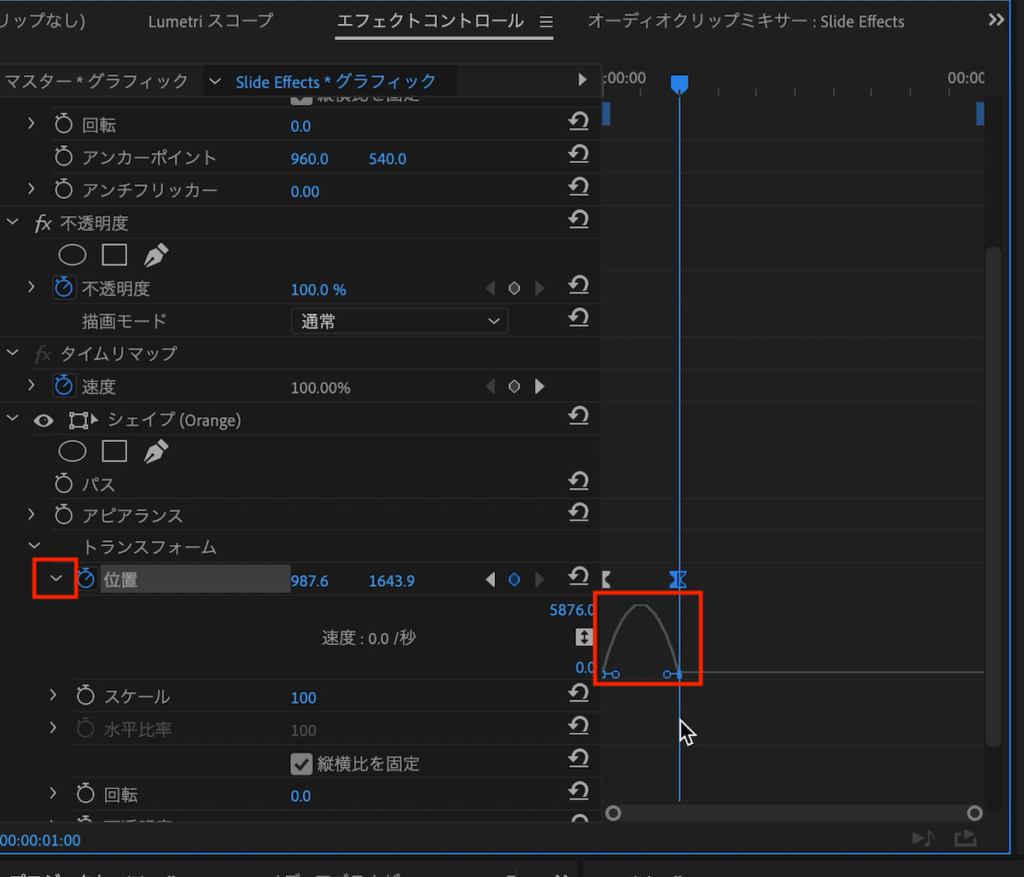Click 位置 X value 987.6

[310, 581]
